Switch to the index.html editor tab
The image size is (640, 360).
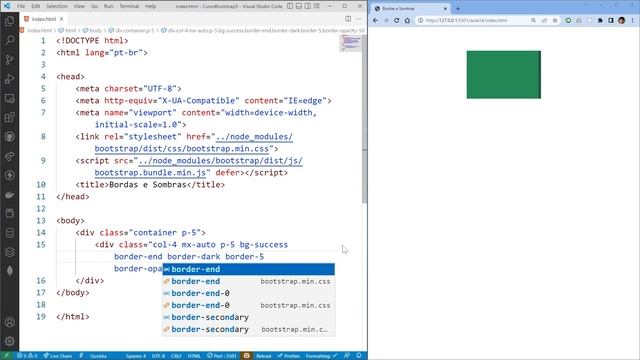[x=43, y=19]
